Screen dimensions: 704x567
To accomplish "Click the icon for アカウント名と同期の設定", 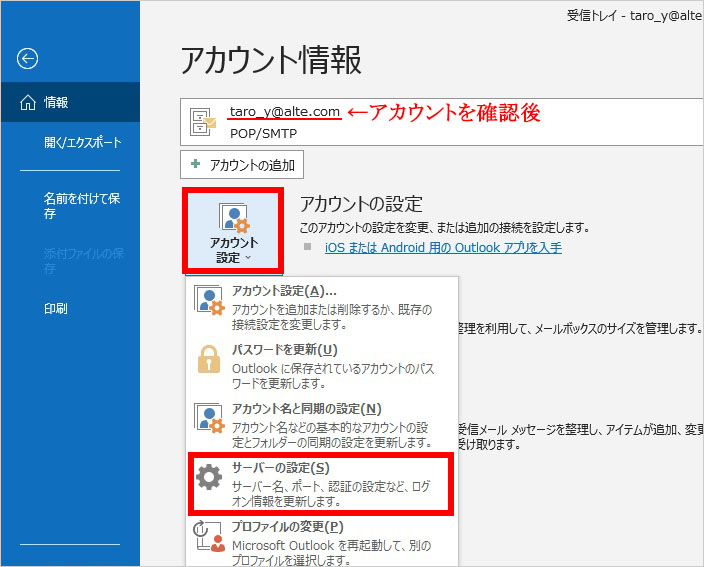I will point(209,418).
